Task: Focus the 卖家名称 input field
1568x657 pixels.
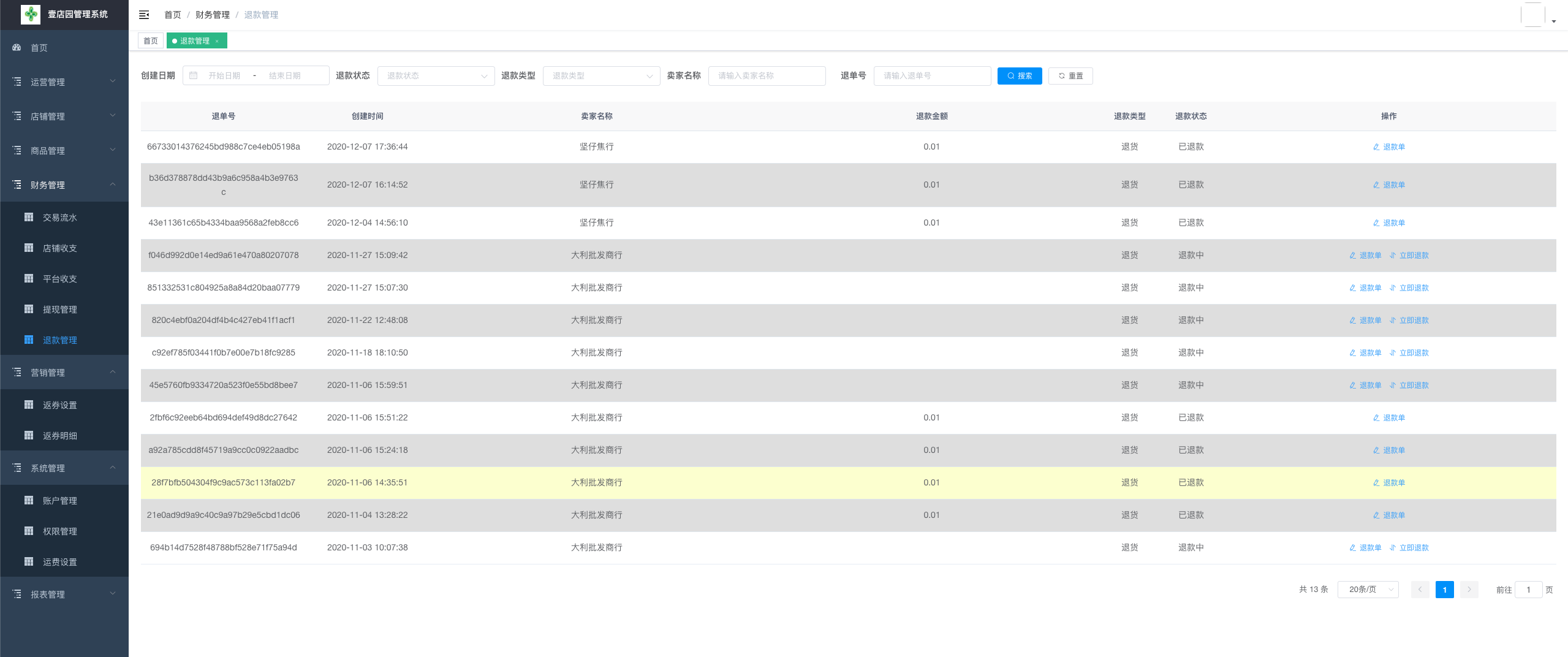Action: [767, 76]
